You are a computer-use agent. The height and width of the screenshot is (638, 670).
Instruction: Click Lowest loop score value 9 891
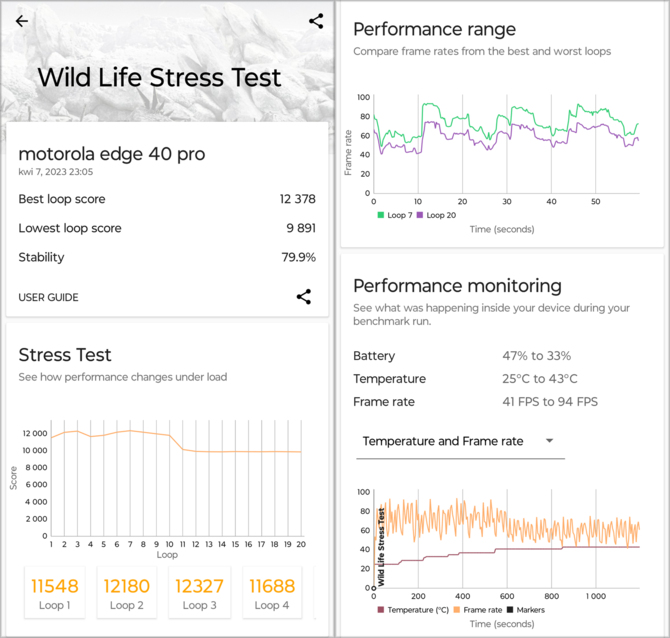click(301, 228)
